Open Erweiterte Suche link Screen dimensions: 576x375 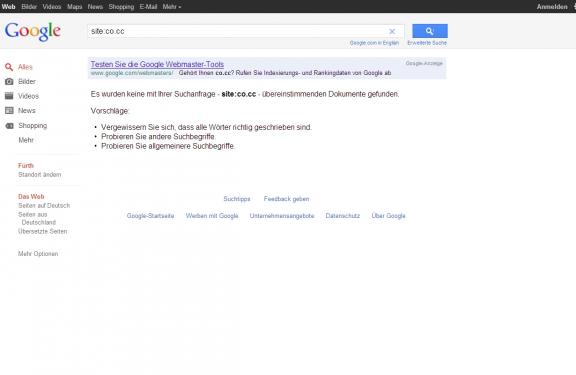tap(427, 43)
